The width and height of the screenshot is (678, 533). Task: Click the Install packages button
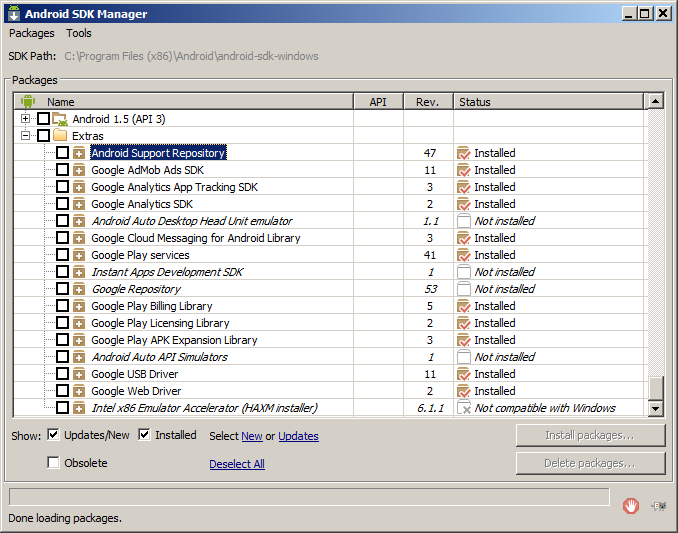pyautogui.click(x=590, y=435)
